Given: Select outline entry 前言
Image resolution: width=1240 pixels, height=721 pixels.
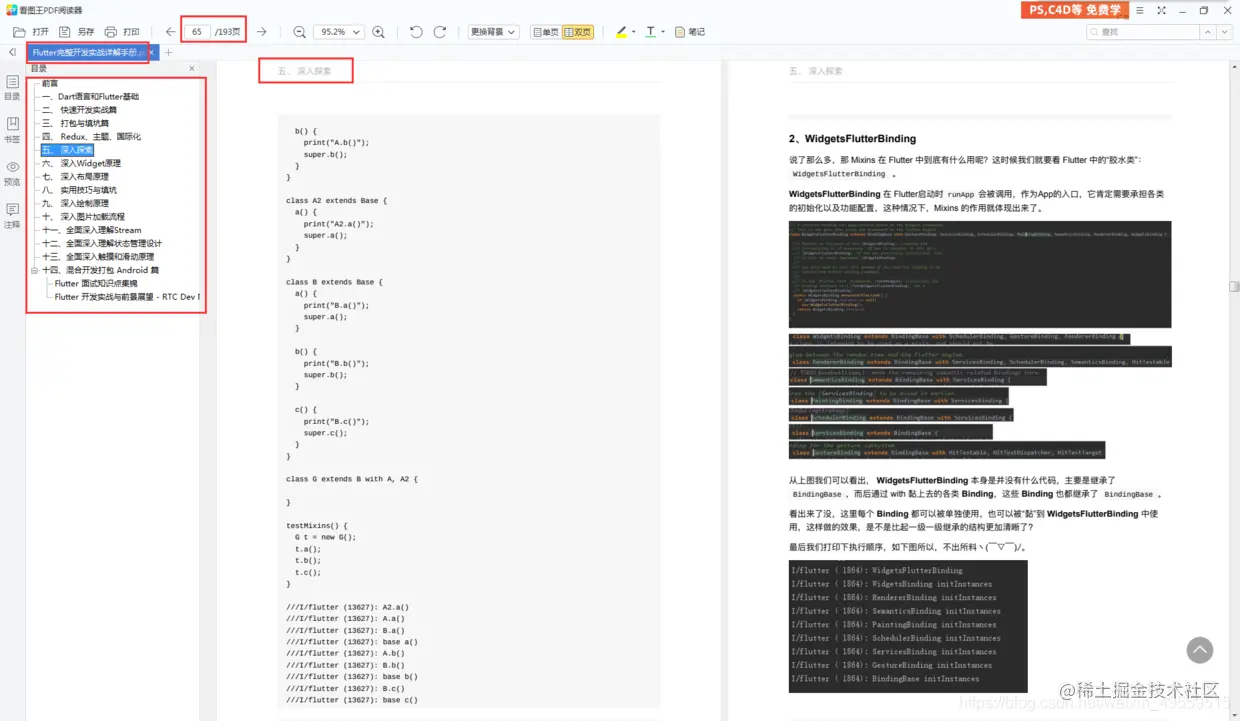Looking at the screenshot, I should (x=50, y=83).
